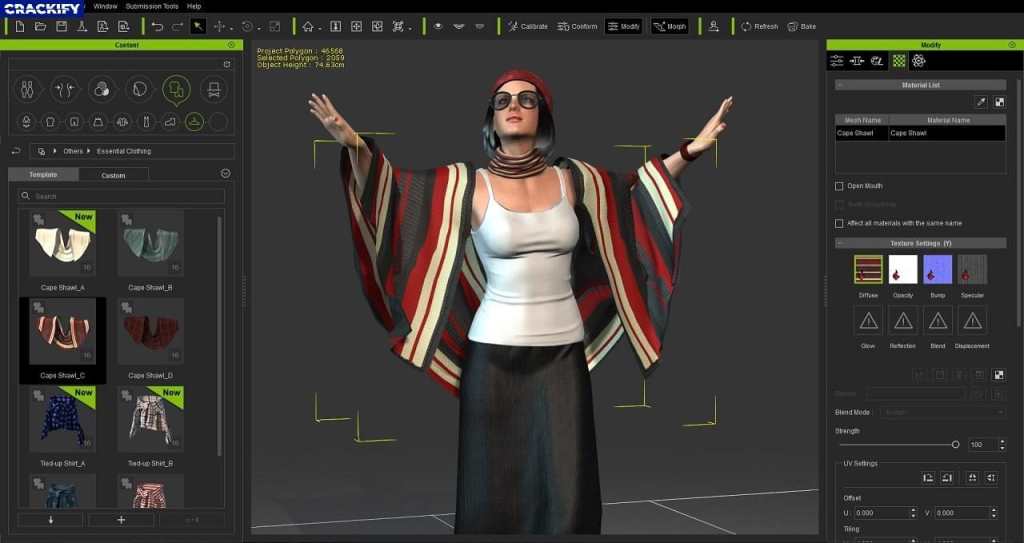Select the Skirt clothing subcategory icon

pyautogui.click(x=98, y=122)
